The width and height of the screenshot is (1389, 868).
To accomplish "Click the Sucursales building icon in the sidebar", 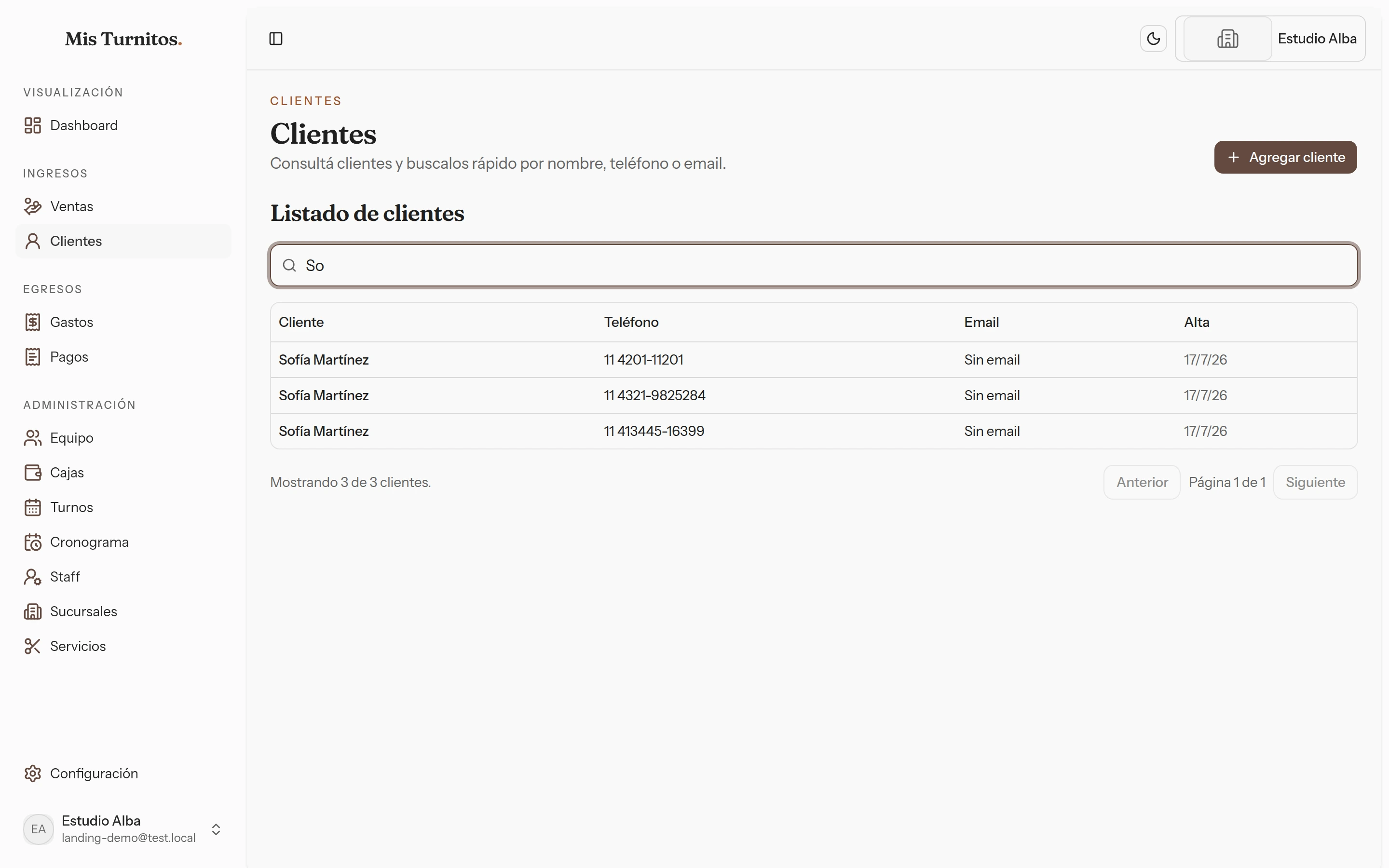I will coord(33,611).
